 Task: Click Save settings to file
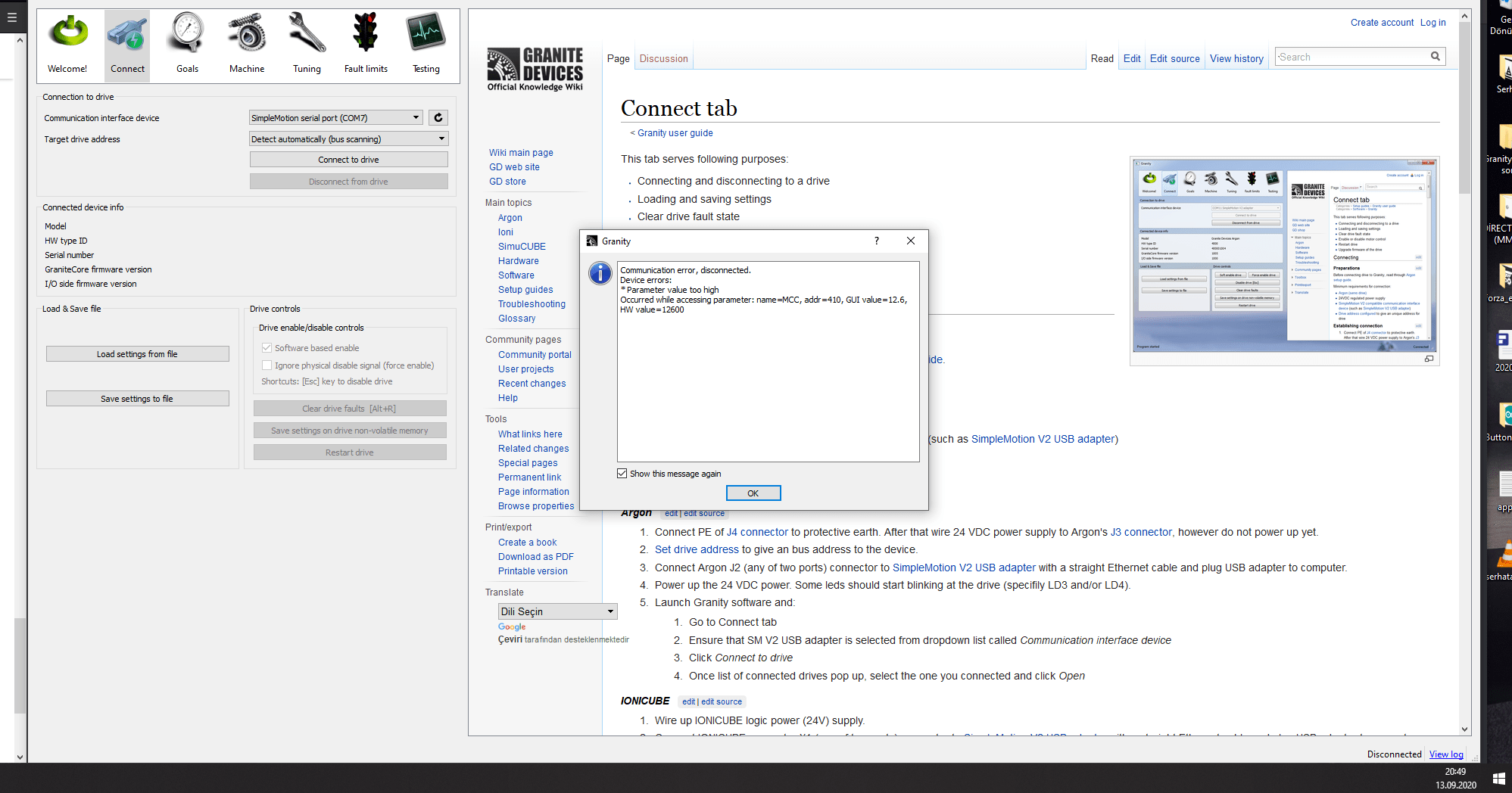coord(138,399)
